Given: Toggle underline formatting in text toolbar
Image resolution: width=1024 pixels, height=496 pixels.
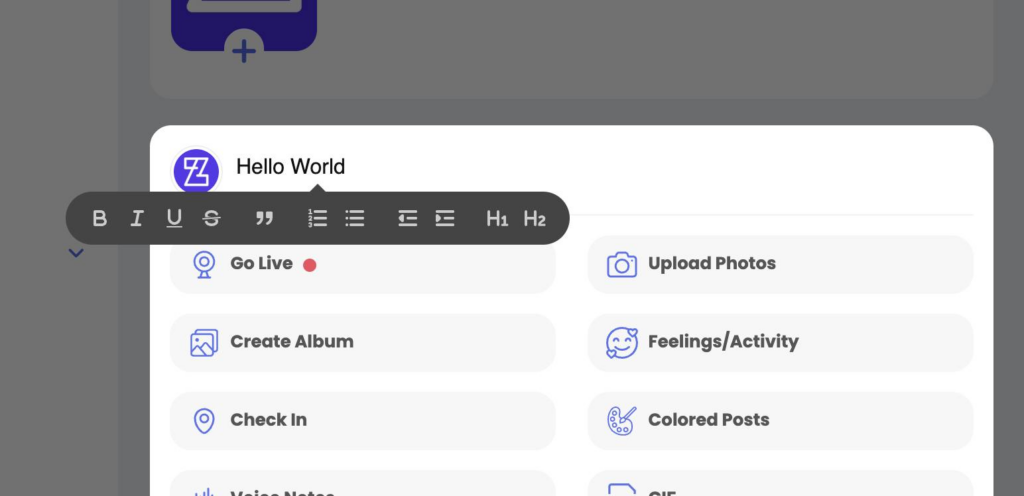Looking at the screenshot, I should pyautogui.click(x=174, y=218).
